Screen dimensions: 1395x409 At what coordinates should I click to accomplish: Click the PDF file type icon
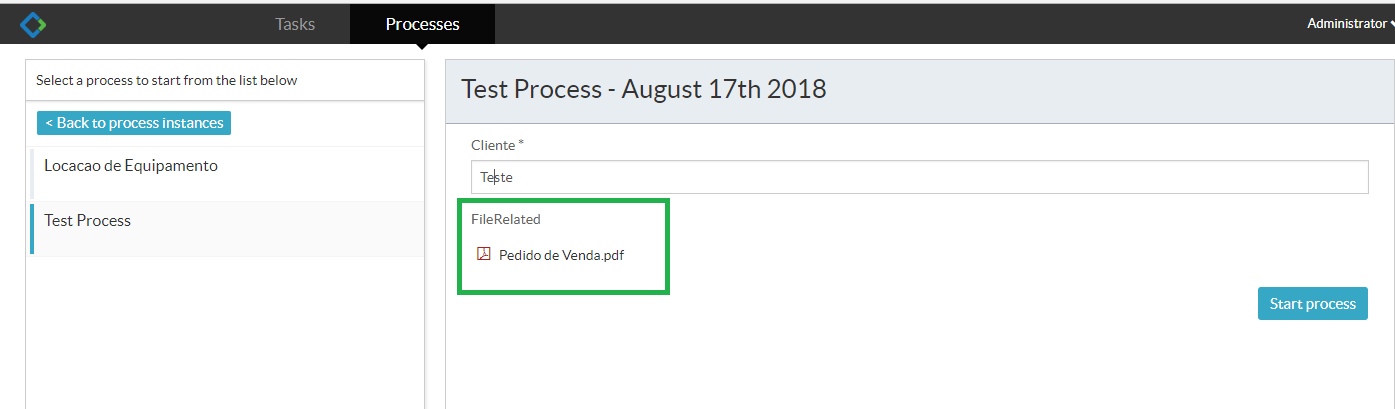(484, 254)
